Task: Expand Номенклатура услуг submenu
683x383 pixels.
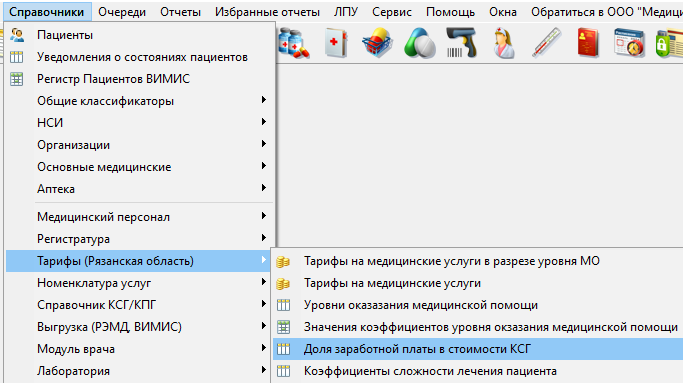Action: pos(139,283)
